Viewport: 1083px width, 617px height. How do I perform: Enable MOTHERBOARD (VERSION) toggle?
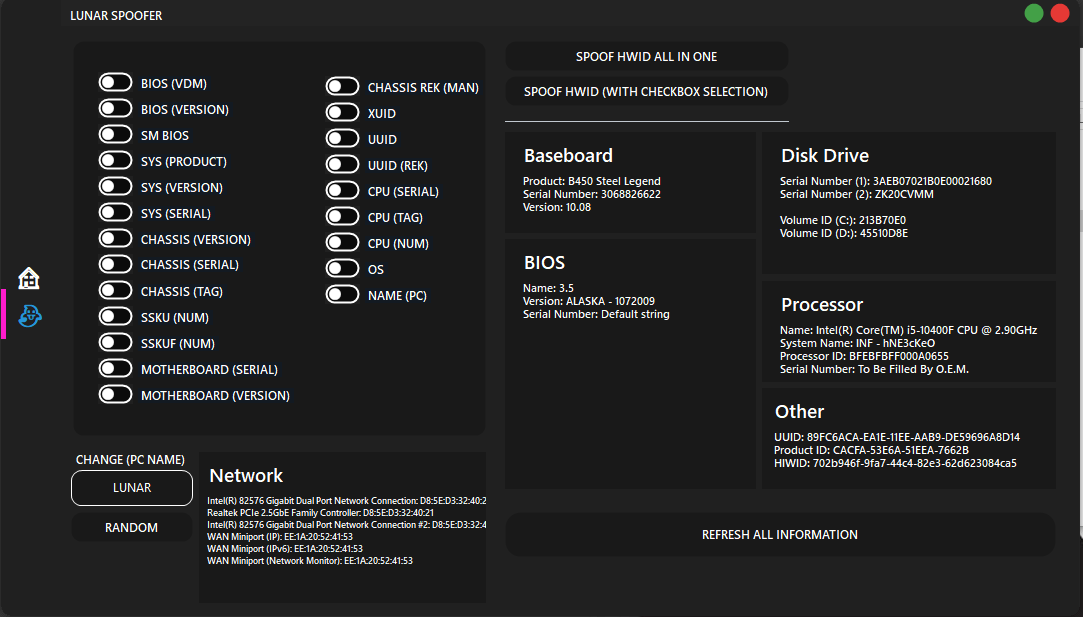point(115,395)
